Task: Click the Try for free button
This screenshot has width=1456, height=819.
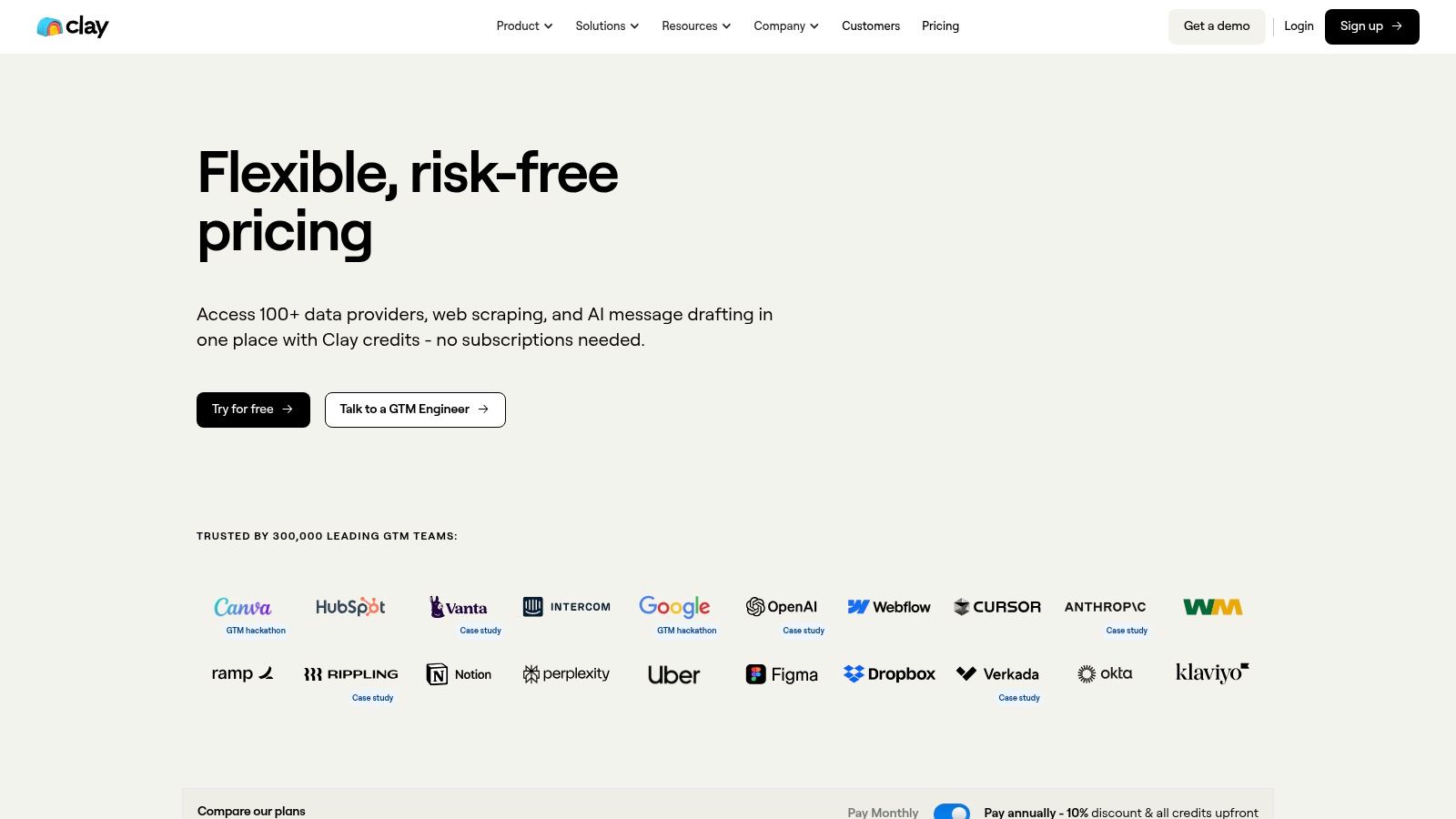Action: pyautogui.click(x=253, y=409)
